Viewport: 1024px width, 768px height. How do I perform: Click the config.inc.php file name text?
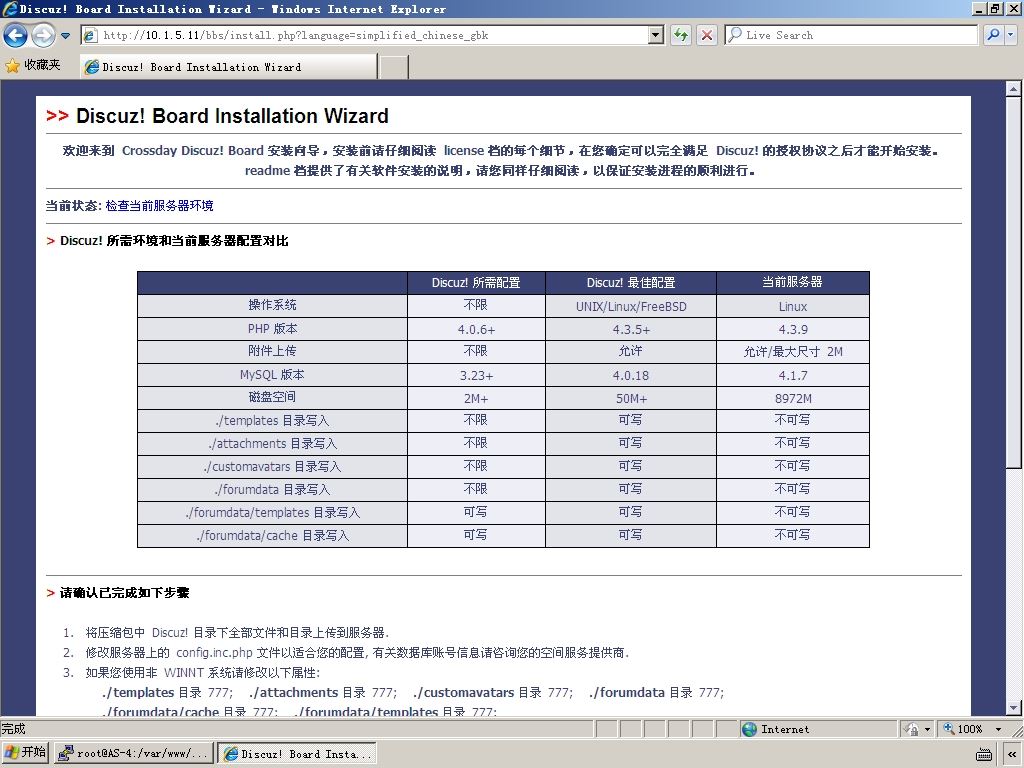tap(214, 652)
